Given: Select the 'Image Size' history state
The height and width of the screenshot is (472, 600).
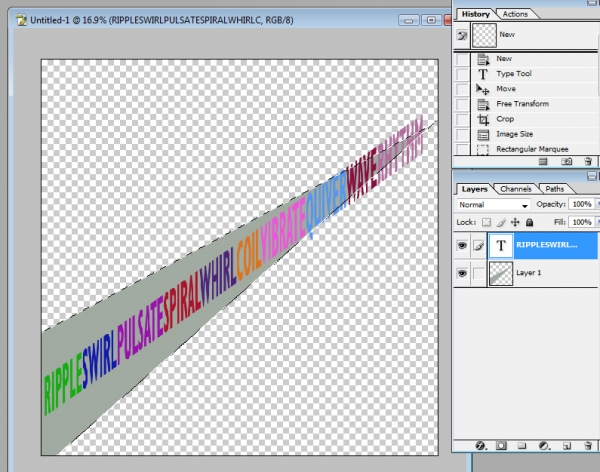Looking at the screenshot, I should pyautogui.click(x=535, y=134).
